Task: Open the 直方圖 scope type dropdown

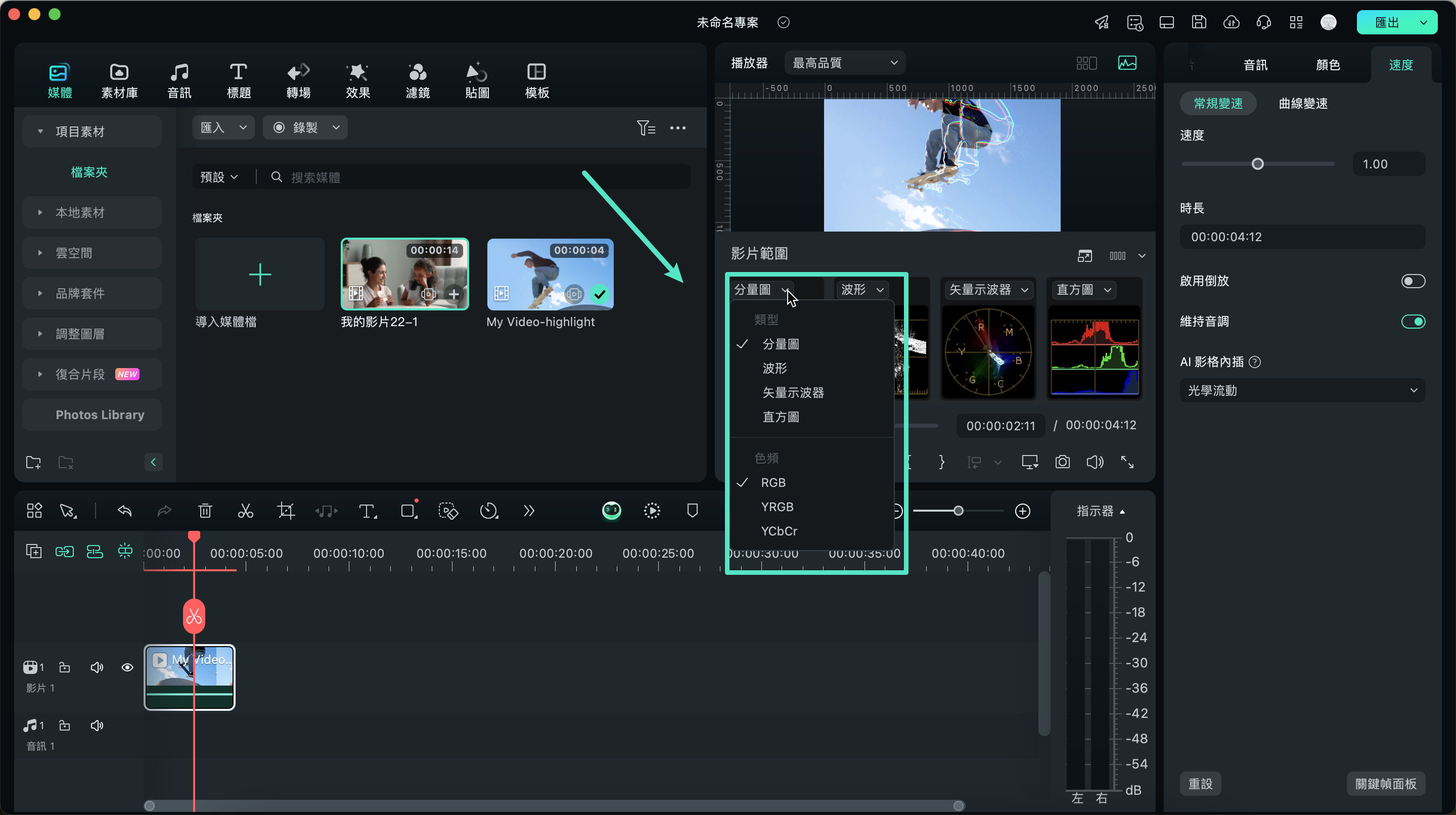Action: [x=1083, y=290]
